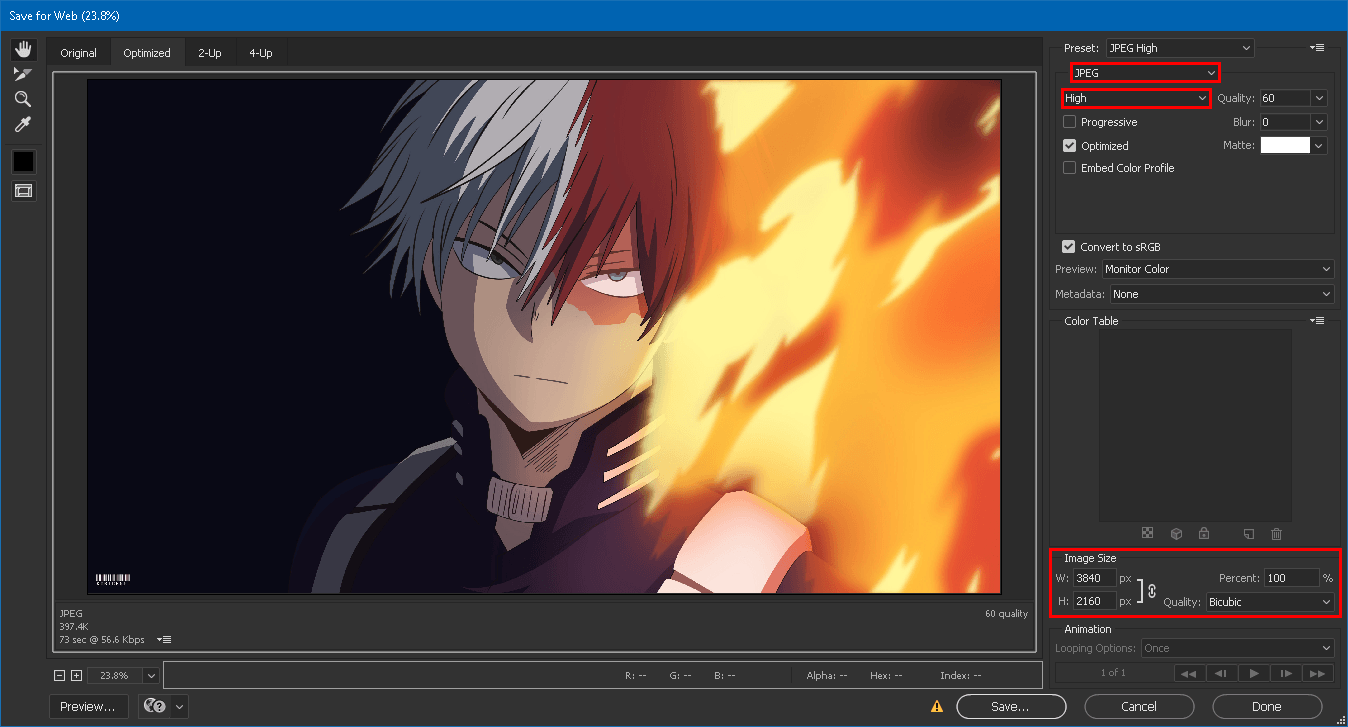Open the Preview Monitor Color dropdown
1348x727 pixels.
click(x=1218, y=269)
